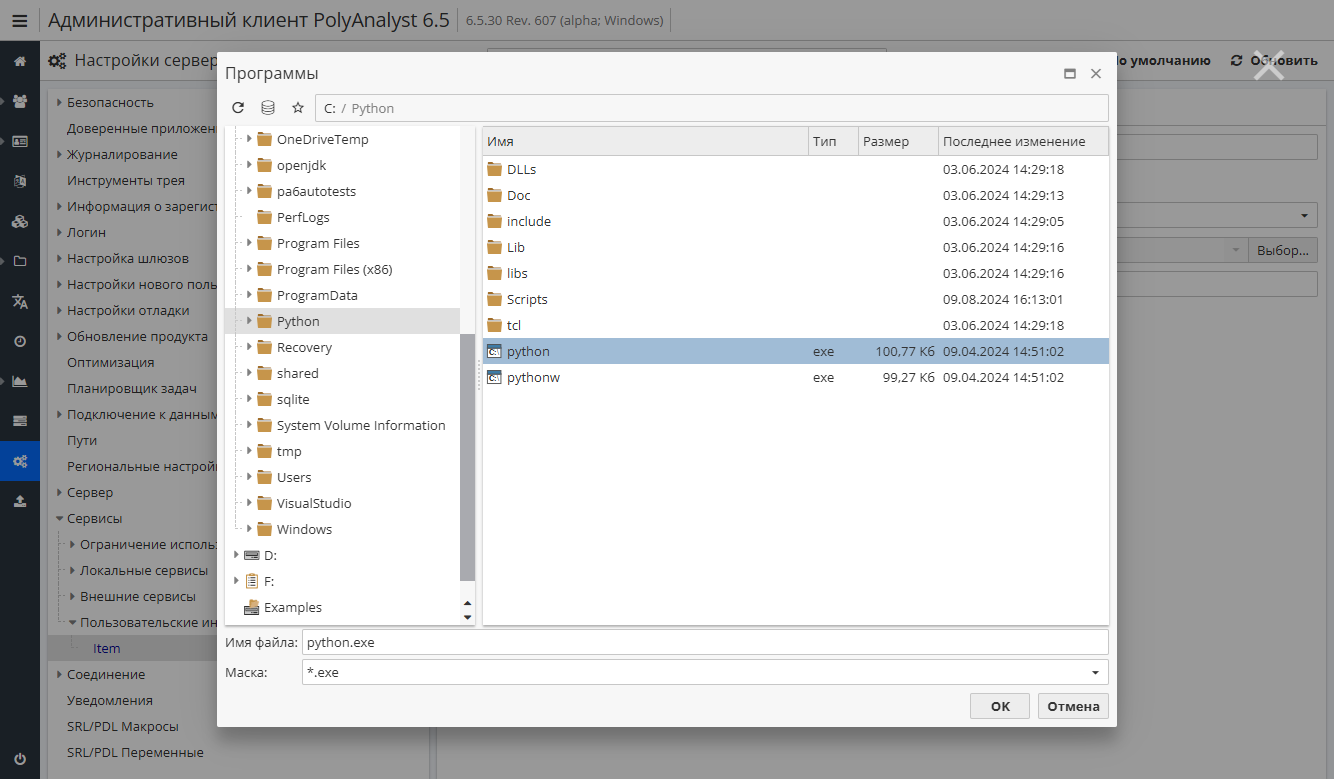Select the include folder row
The height and width of the screenshot is (779, 1334).
795,221
